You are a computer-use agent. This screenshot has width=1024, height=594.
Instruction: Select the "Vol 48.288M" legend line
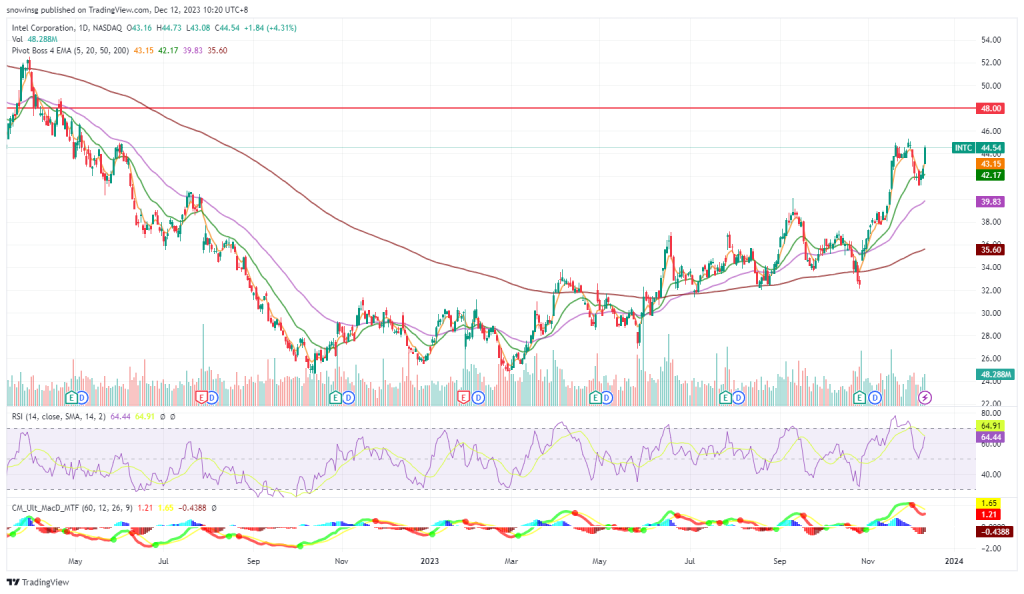point(34,39)
